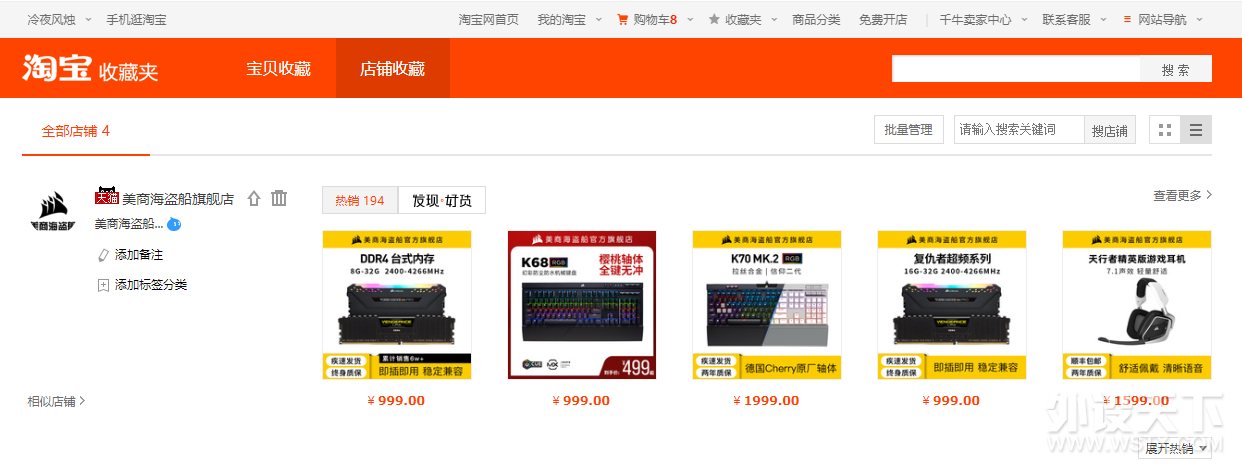Viewport: 1242px width, 471px height.
Task: Click the truncated 美商海盗船... seller name
Action: (129, 224)
